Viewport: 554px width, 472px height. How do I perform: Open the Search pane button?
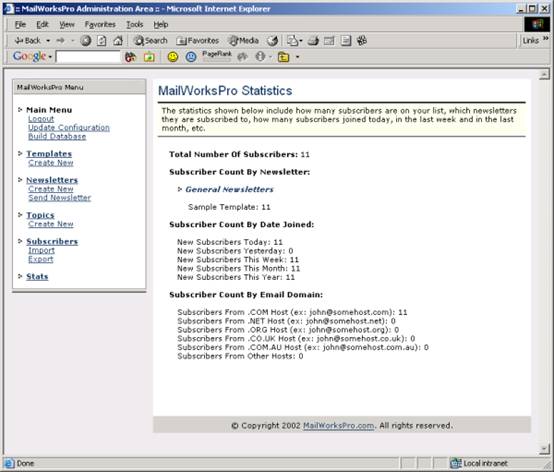pyautogui.click(x=151, y=41)
